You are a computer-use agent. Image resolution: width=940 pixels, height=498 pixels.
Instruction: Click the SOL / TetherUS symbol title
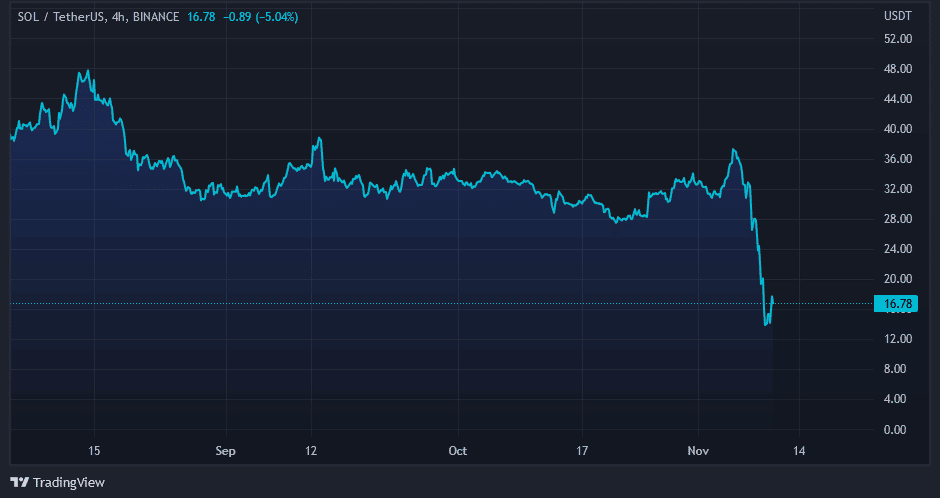pos(62,17)
